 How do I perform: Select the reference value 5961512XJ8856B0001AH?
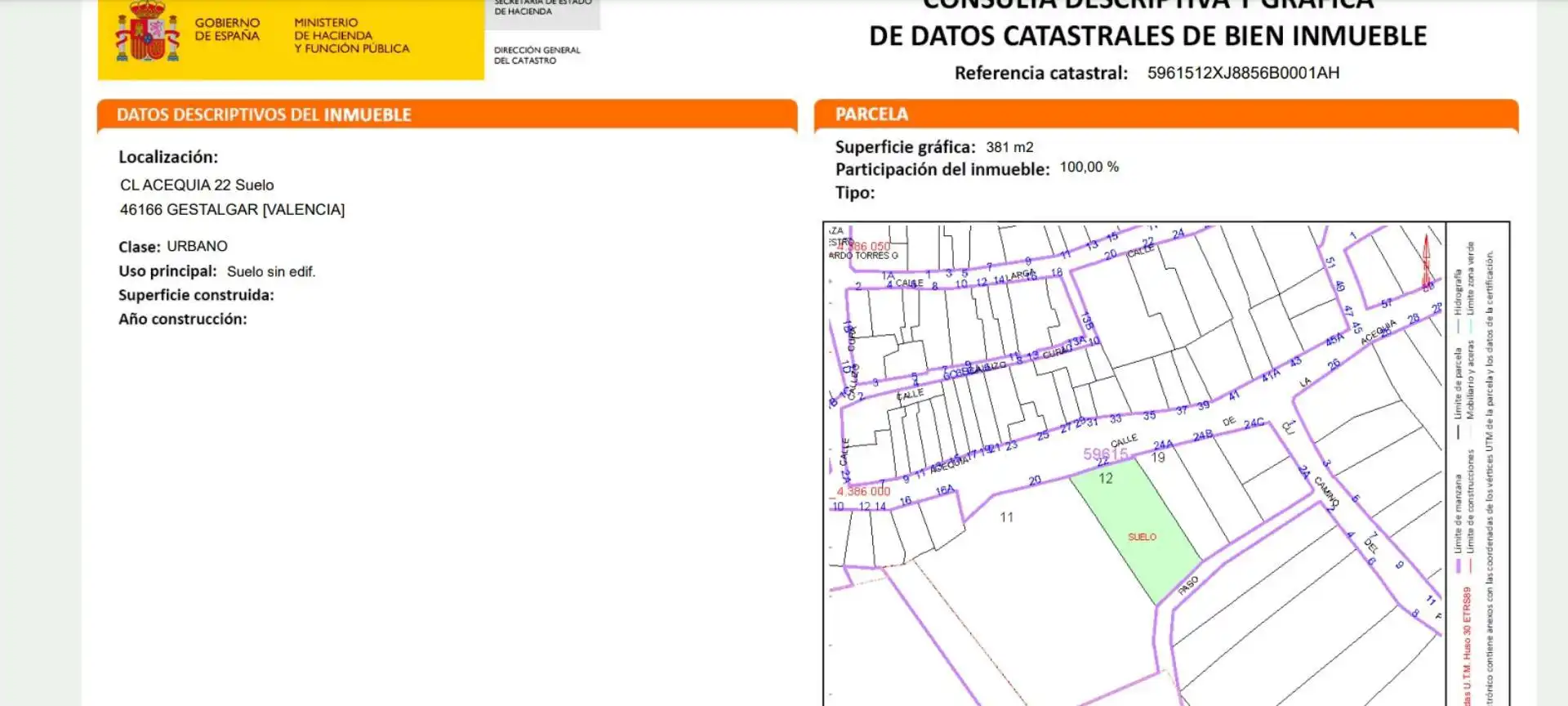(1243, 73)
